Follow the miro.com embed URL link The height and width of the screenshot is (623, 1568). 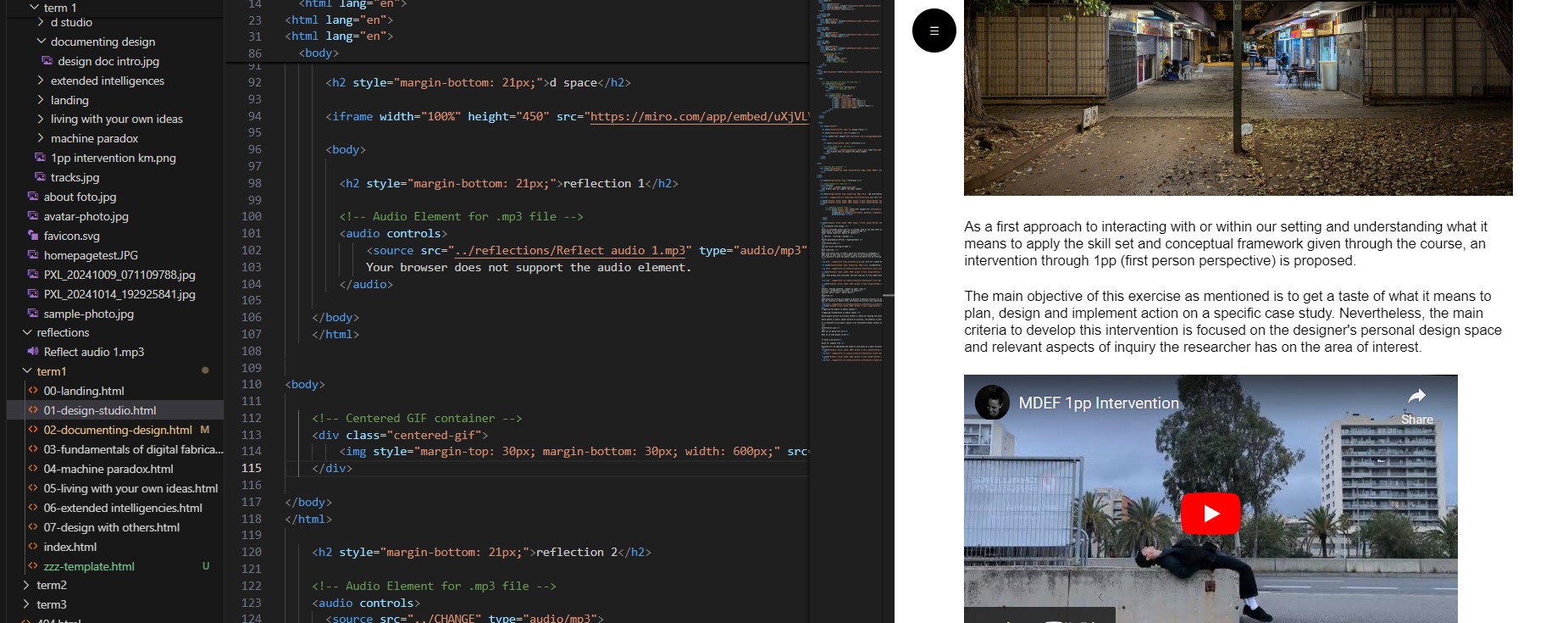699,116
